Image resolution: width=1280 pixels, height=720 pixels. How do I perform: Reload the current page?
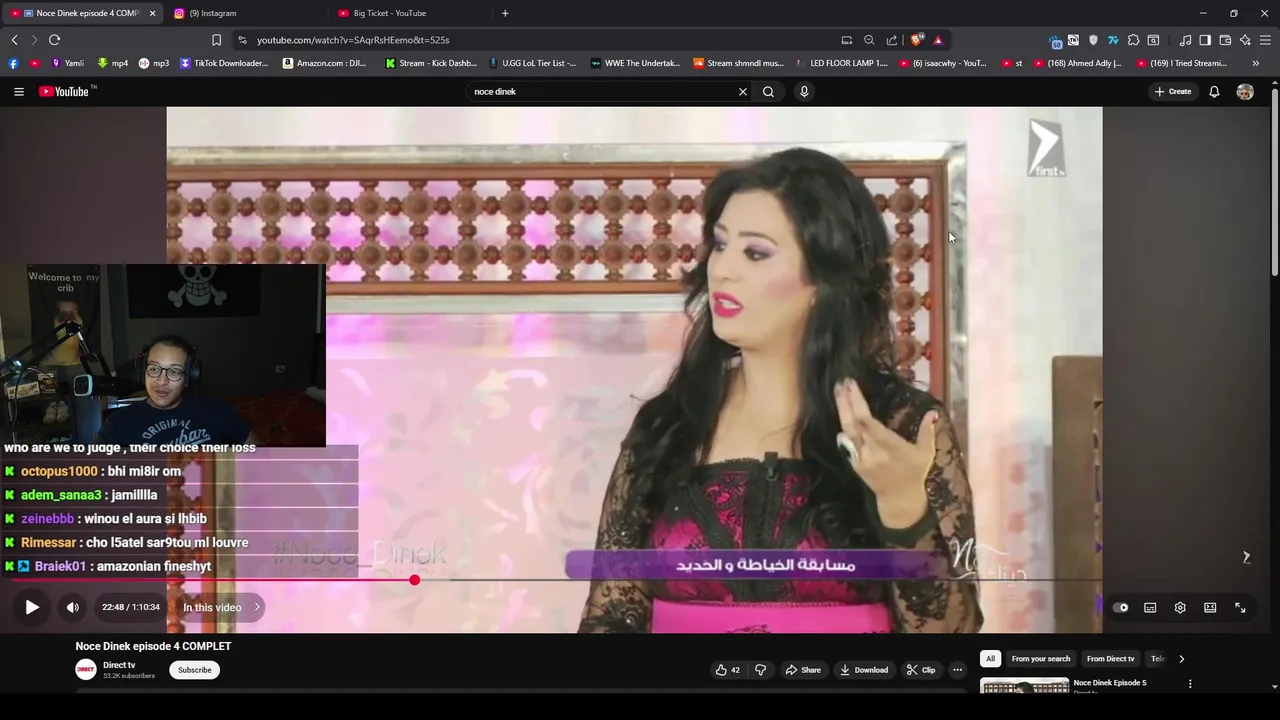tap(54, 40)
